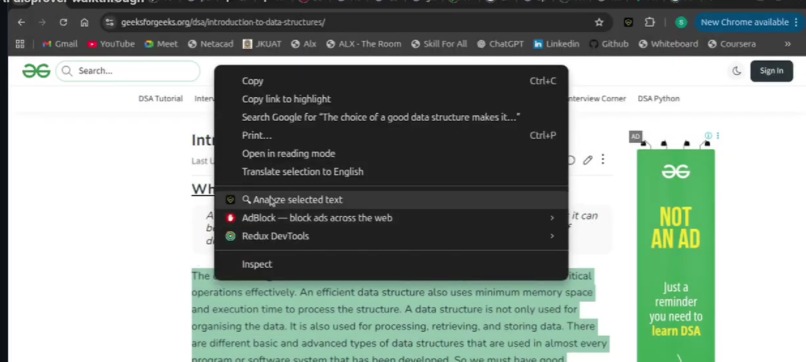The image size is (806, 362).
Task: Click the gray AD badge
Action: coord(635,136)
